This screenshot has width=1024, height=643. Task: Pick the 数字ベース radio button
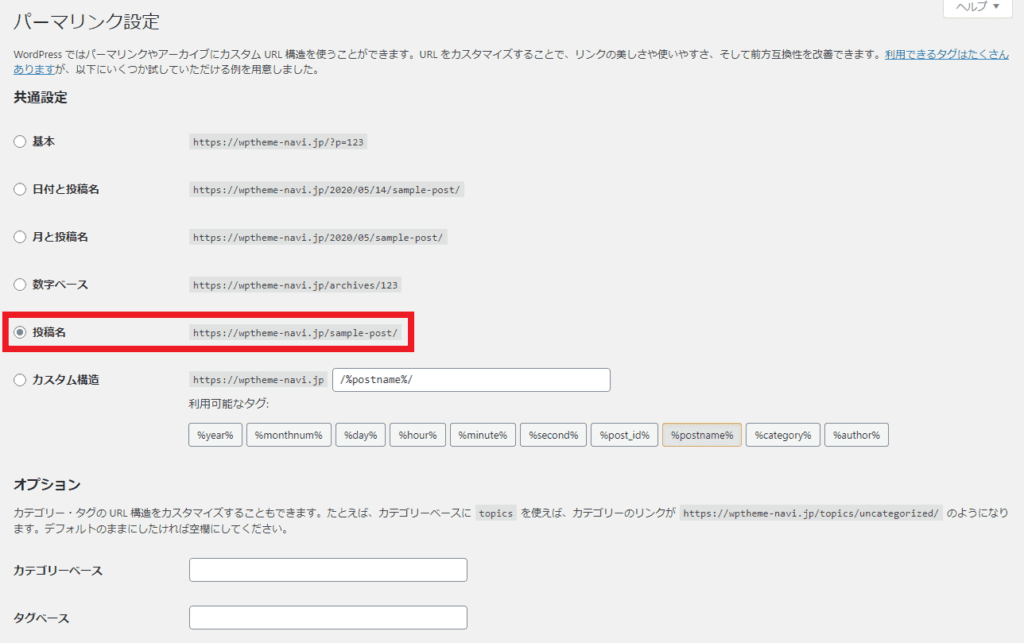[20, 285]
